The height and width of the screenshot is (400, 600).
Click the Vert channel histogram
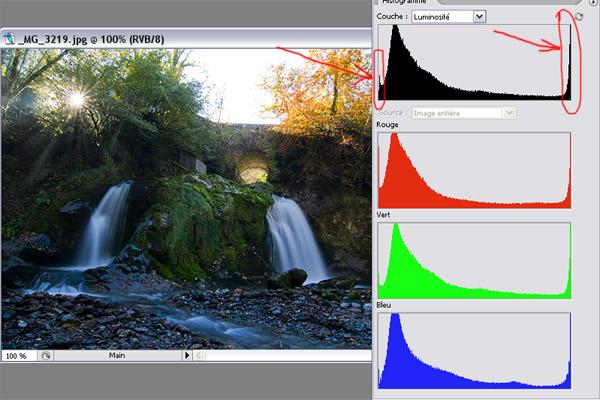pyautogui.click(x=474, y=260)
